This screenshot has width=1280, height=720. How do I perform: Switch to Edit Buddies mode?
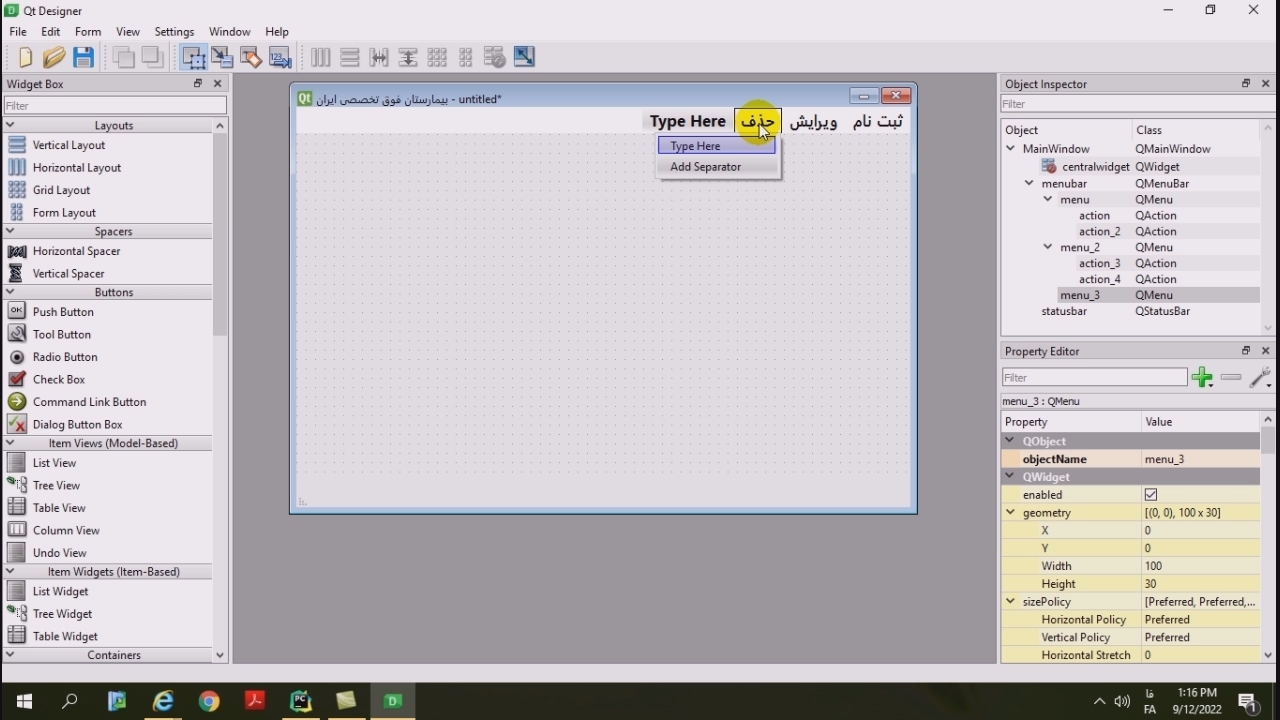[x=251, y=58]
